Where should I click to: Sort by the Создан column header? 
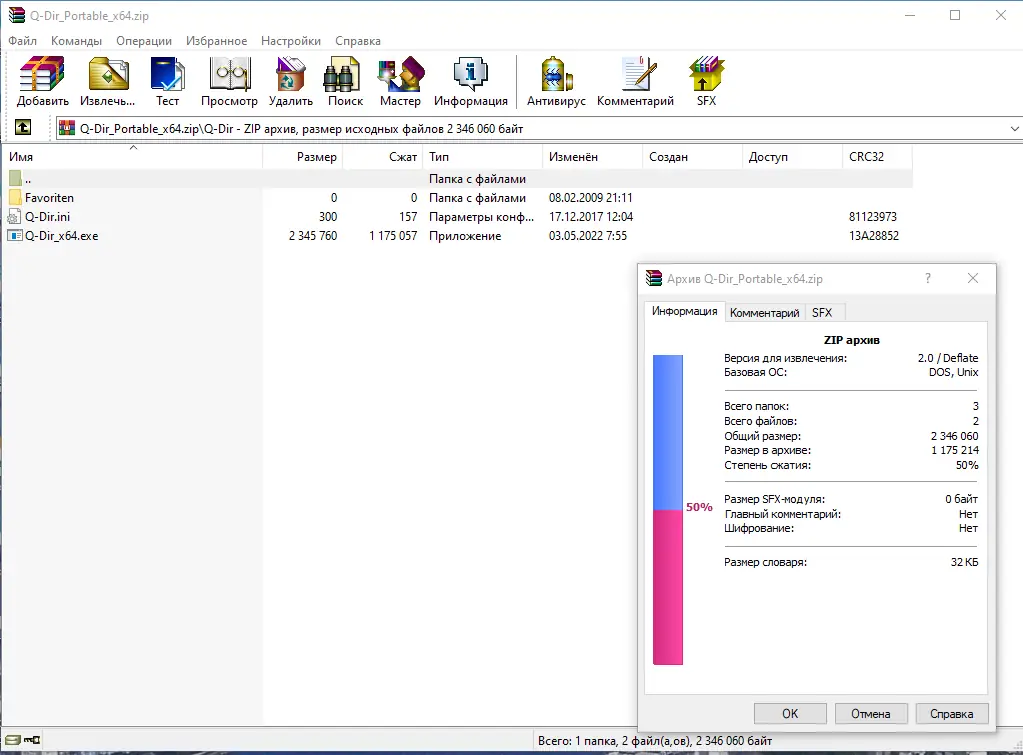click(x=692, y=157)
